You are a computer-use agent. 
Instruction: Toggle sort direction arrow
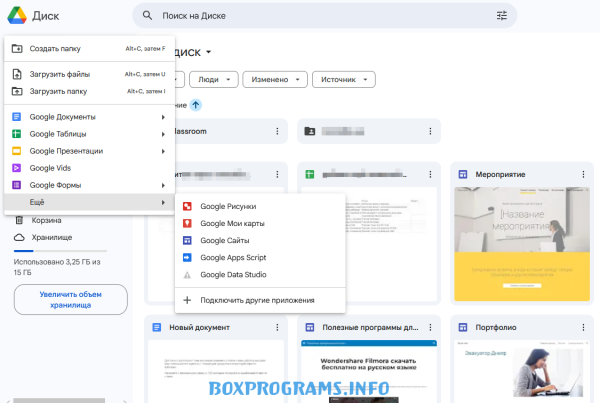pos(196,105)
